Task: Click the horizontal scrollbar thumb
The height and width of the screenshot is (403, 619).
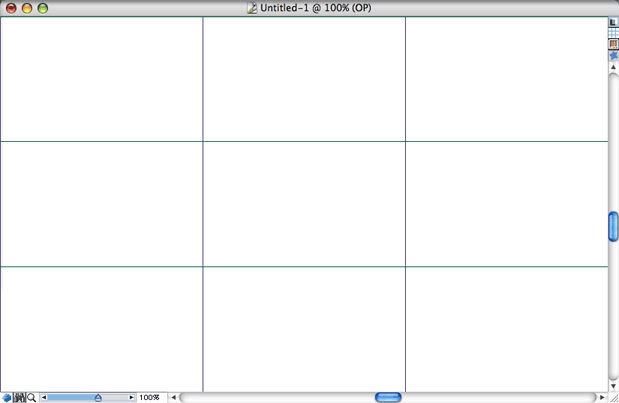Action: 388,397
